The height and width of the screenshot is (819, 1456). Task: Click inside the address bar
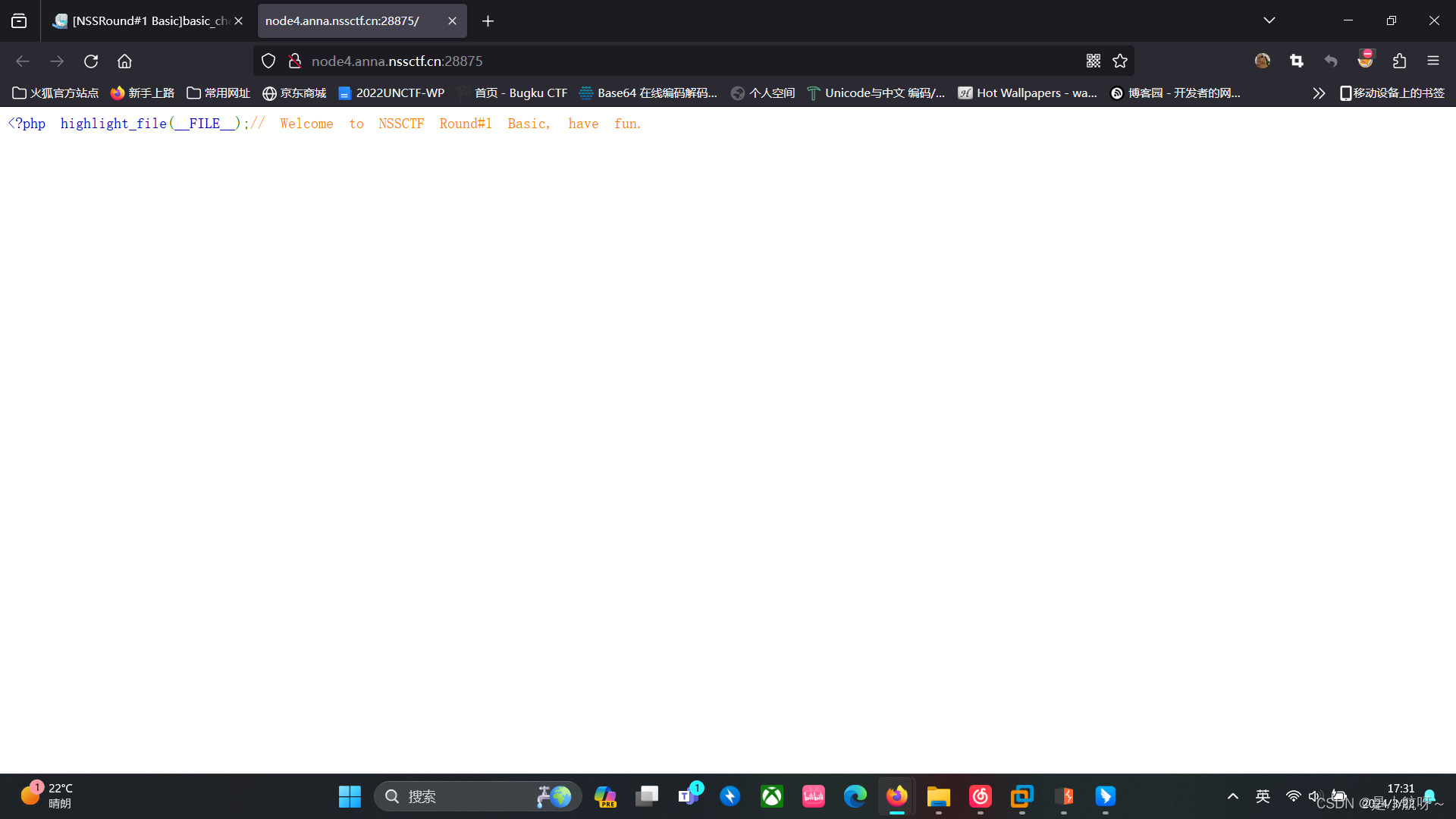(x=682, y=61)
